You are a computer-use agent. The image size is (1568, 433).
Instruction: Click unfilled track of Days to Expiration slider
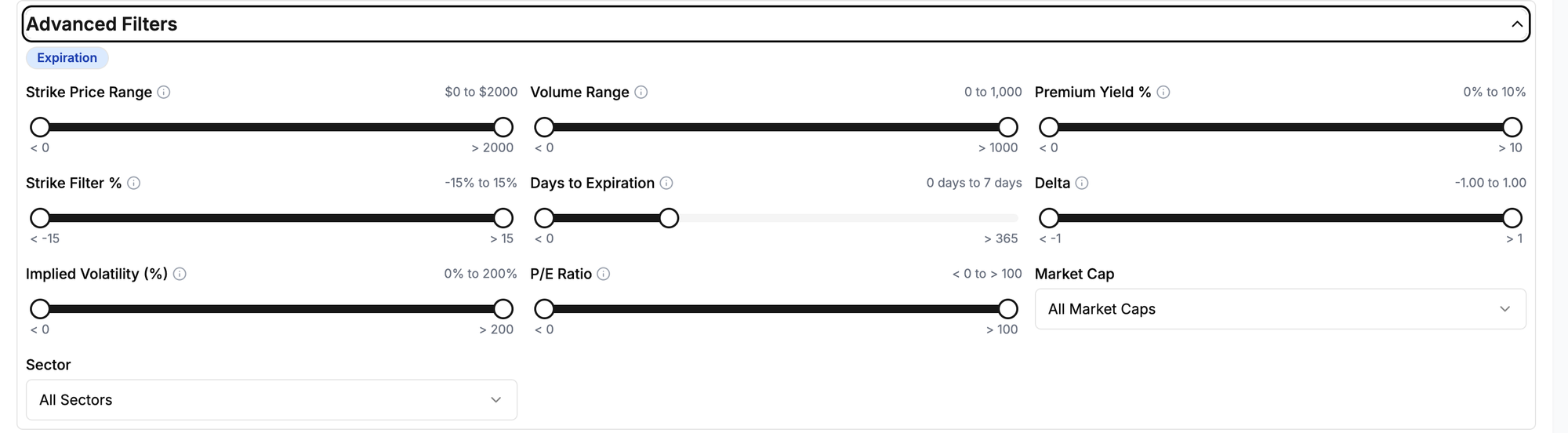(848, 218)
